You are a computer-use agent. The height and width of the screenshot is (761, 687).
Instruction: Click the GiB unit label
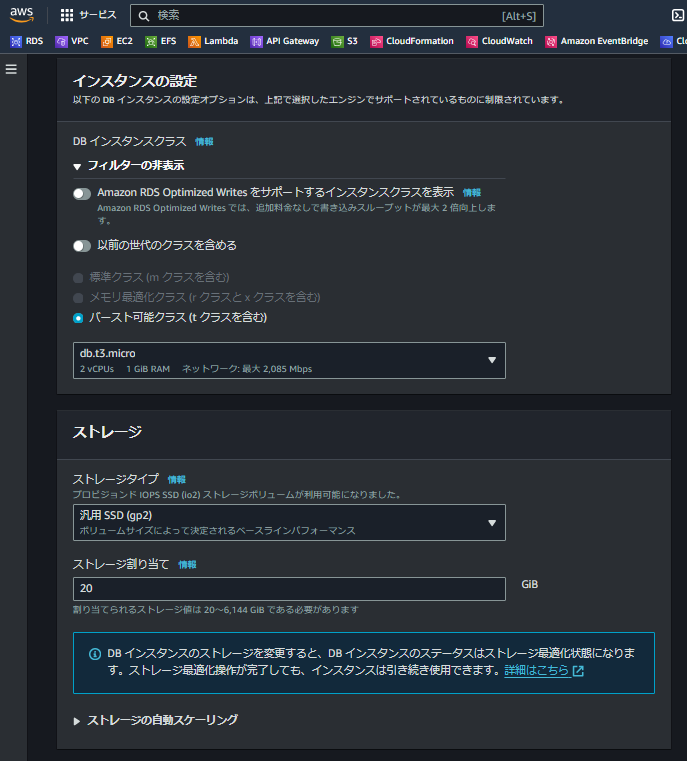point(529,584)
